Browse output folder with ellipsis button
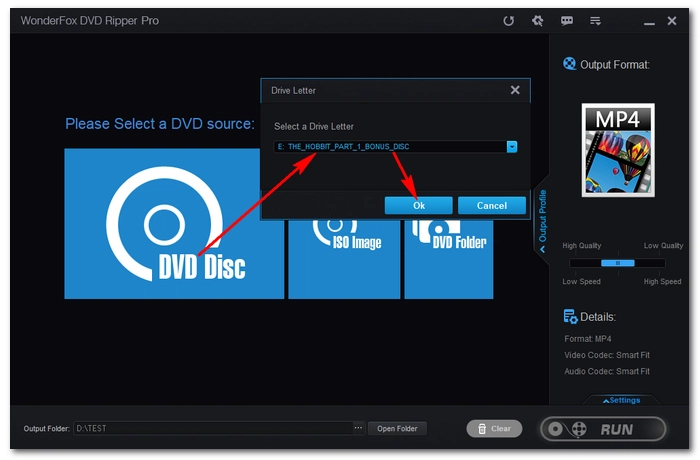This screenshot has height=460, width=700. click(358, 428)
